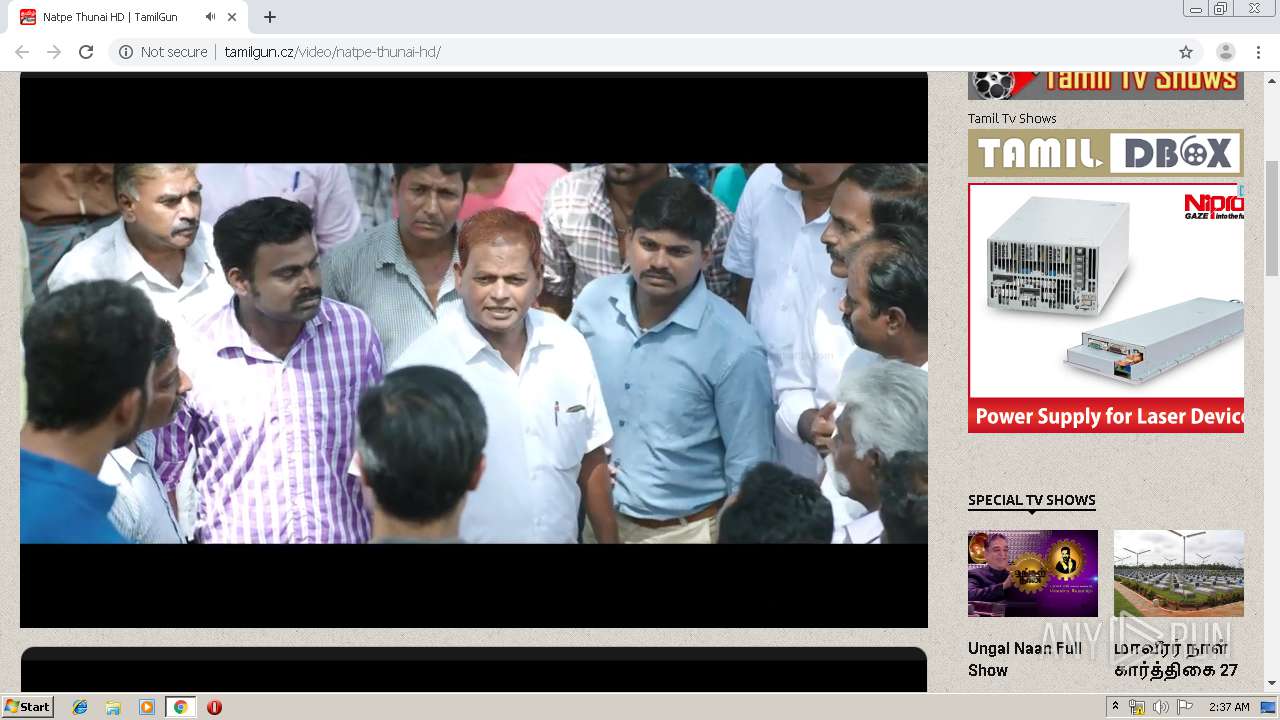The image size is (1280, 720).
Task: Go back to previous page
Action: [22, 52]
